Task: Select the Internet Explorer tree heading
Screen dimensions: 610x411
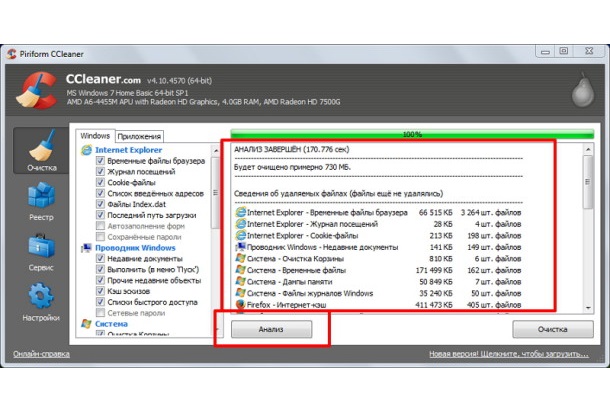Action: [128, 150]
